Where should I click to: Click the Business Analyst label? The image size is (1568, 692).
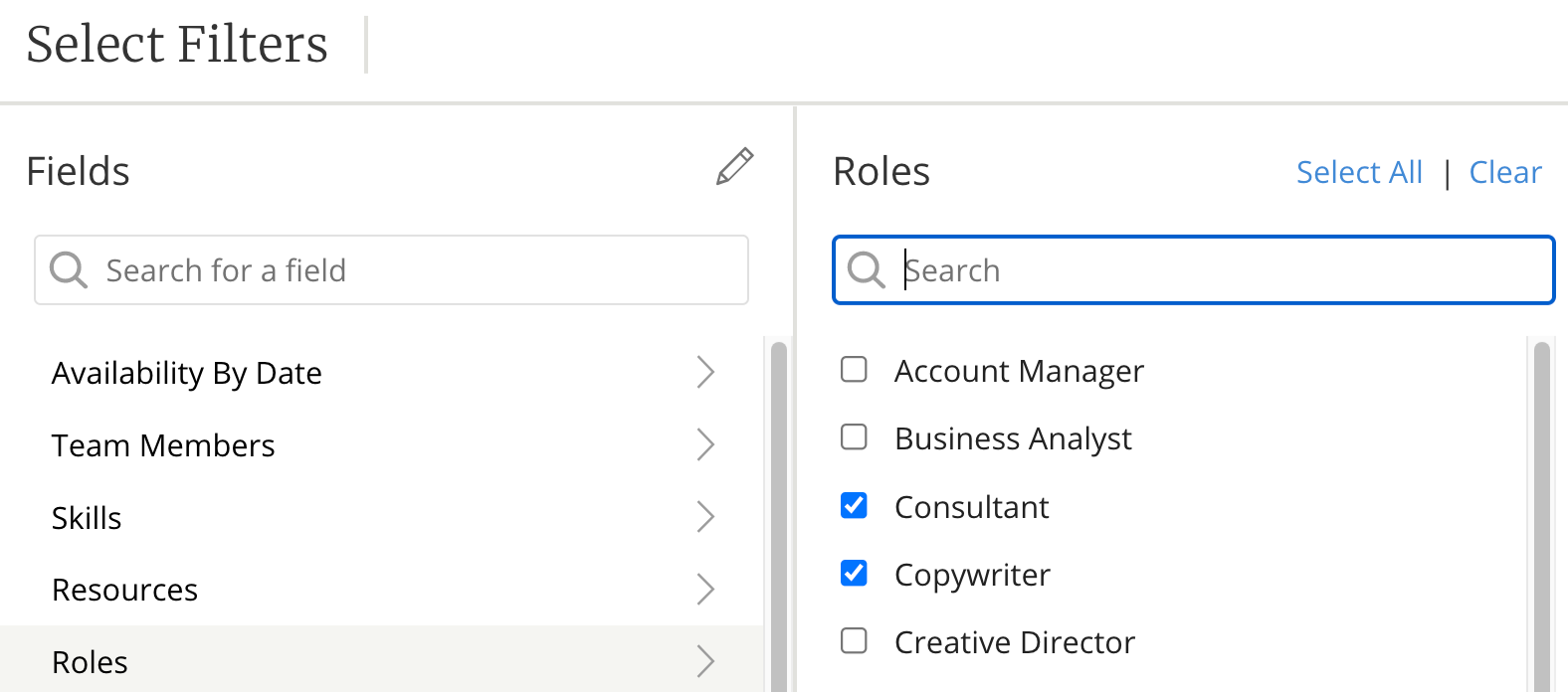click(1013, 438)
